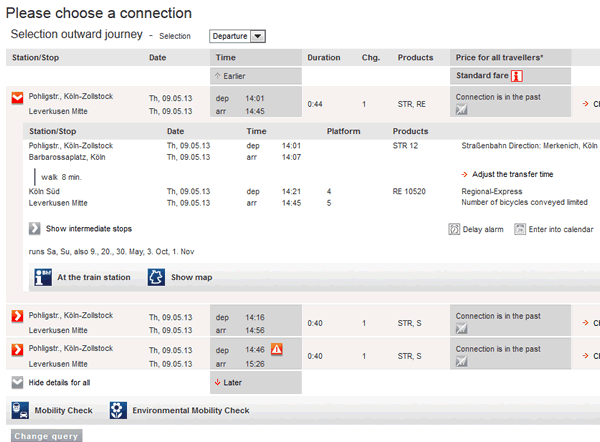This screenshot has height=442, width=600.
Task: Click the Delay alarm icon
Action: [x=454, y=229]
